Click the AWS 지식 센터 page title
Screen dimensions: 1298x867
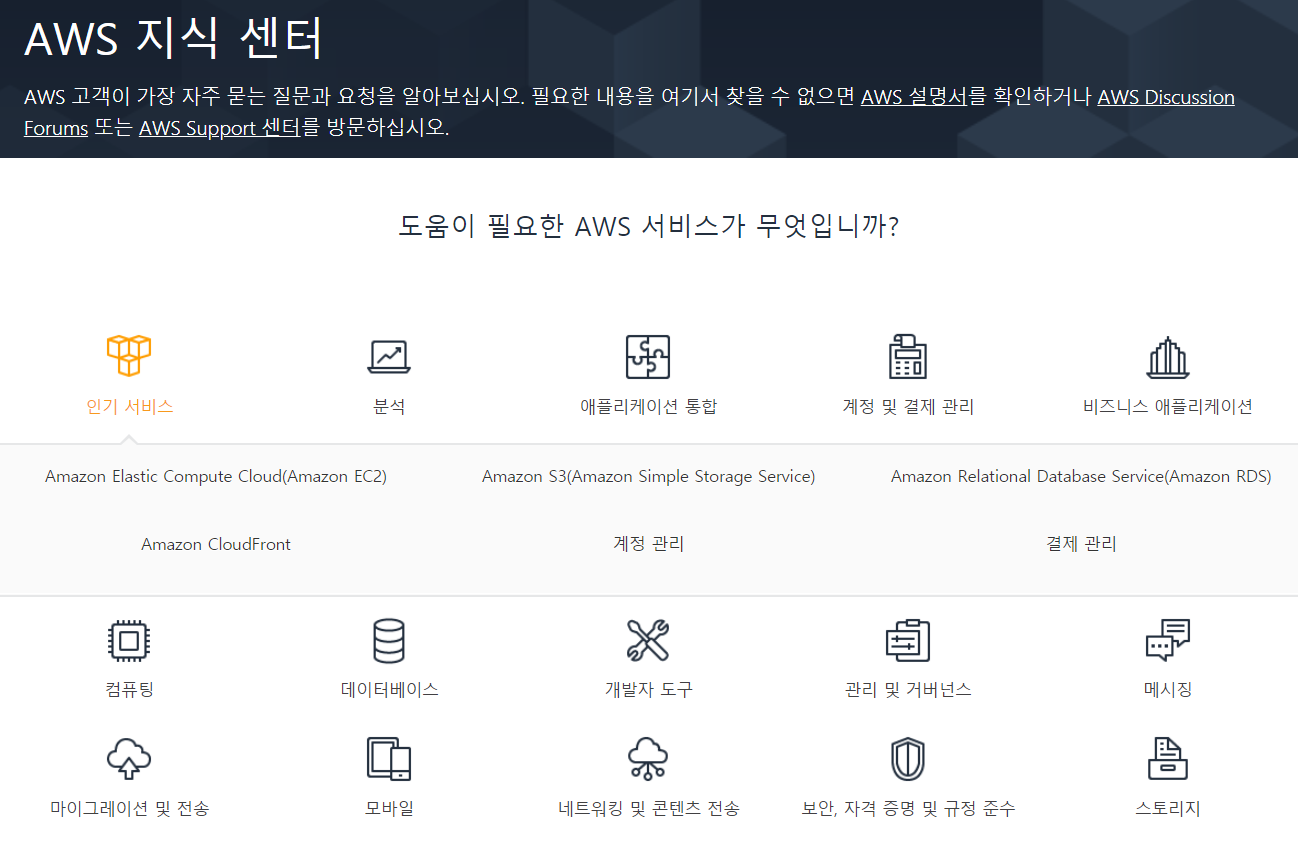pyautogui.click(x=174, y=40)
